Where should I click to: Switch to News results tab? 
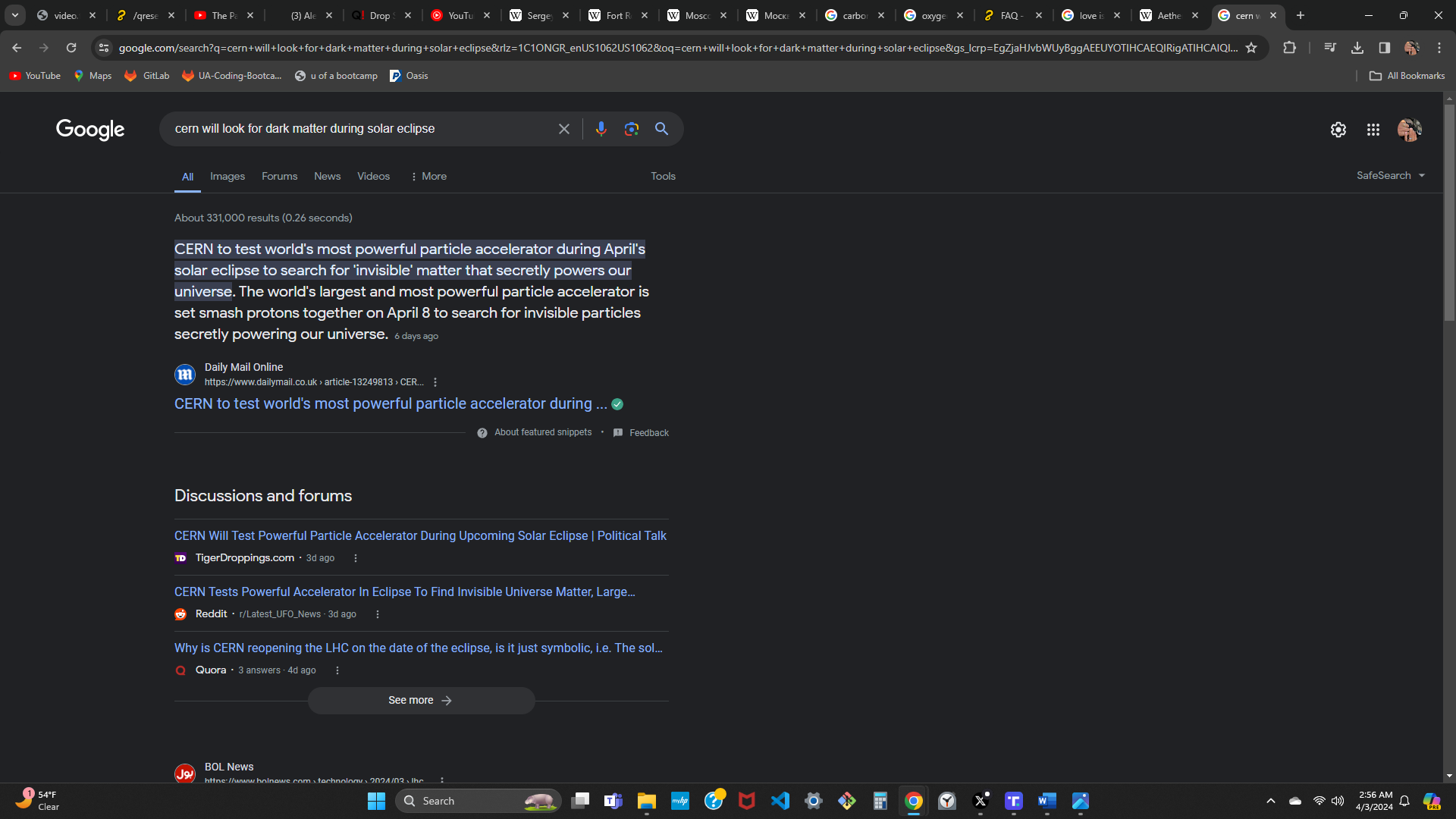pyautogui.click(x=328, y=176)
